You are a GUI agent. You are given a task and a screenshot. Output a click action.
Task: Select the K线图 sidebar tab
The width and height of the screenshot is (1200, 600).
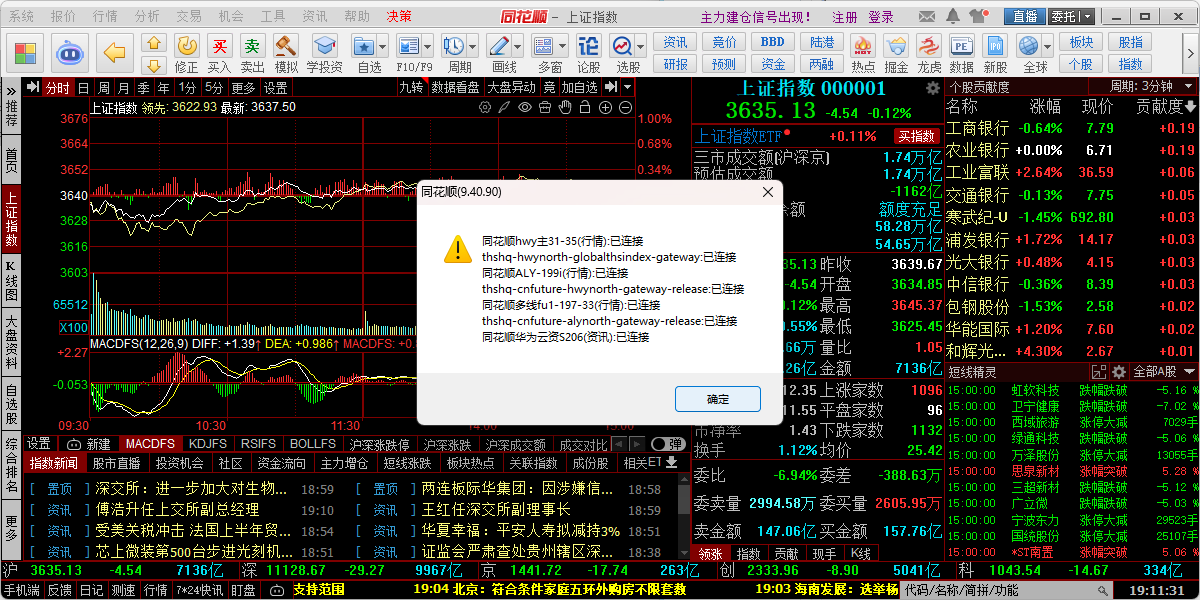[x=11, y=280]
